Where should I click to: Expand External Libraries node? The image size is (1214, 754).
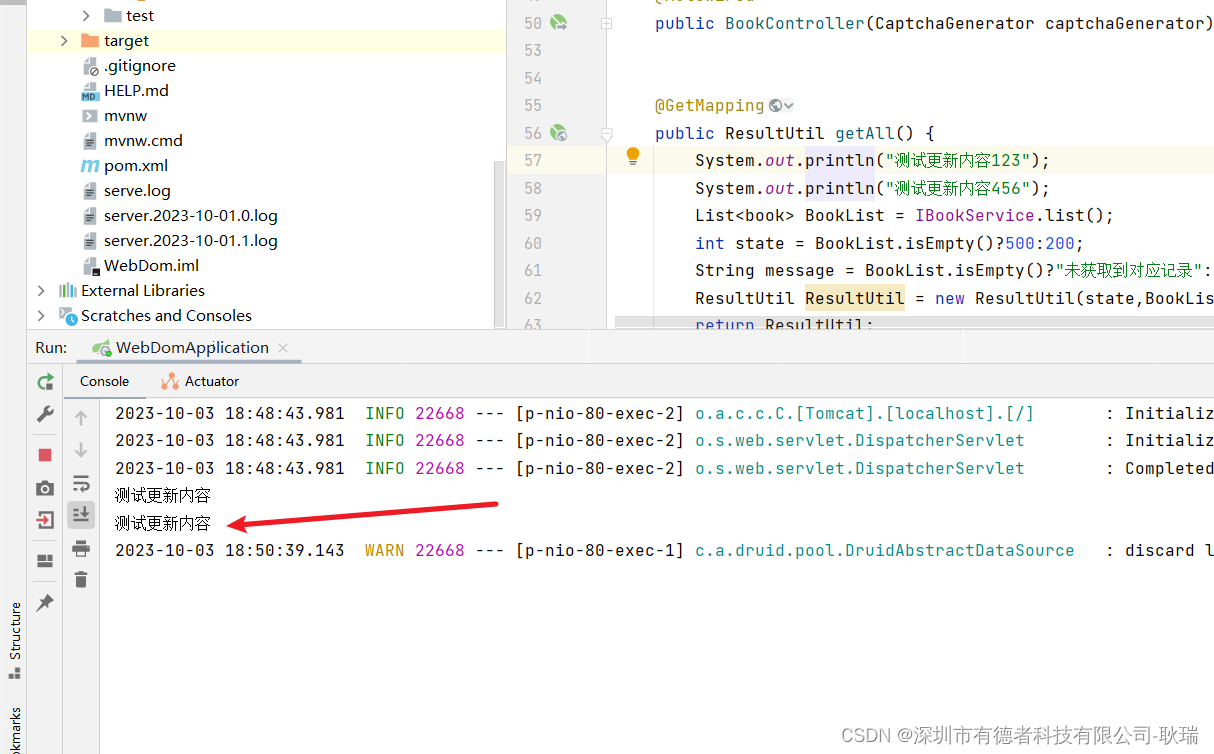(x=41, y=290)
